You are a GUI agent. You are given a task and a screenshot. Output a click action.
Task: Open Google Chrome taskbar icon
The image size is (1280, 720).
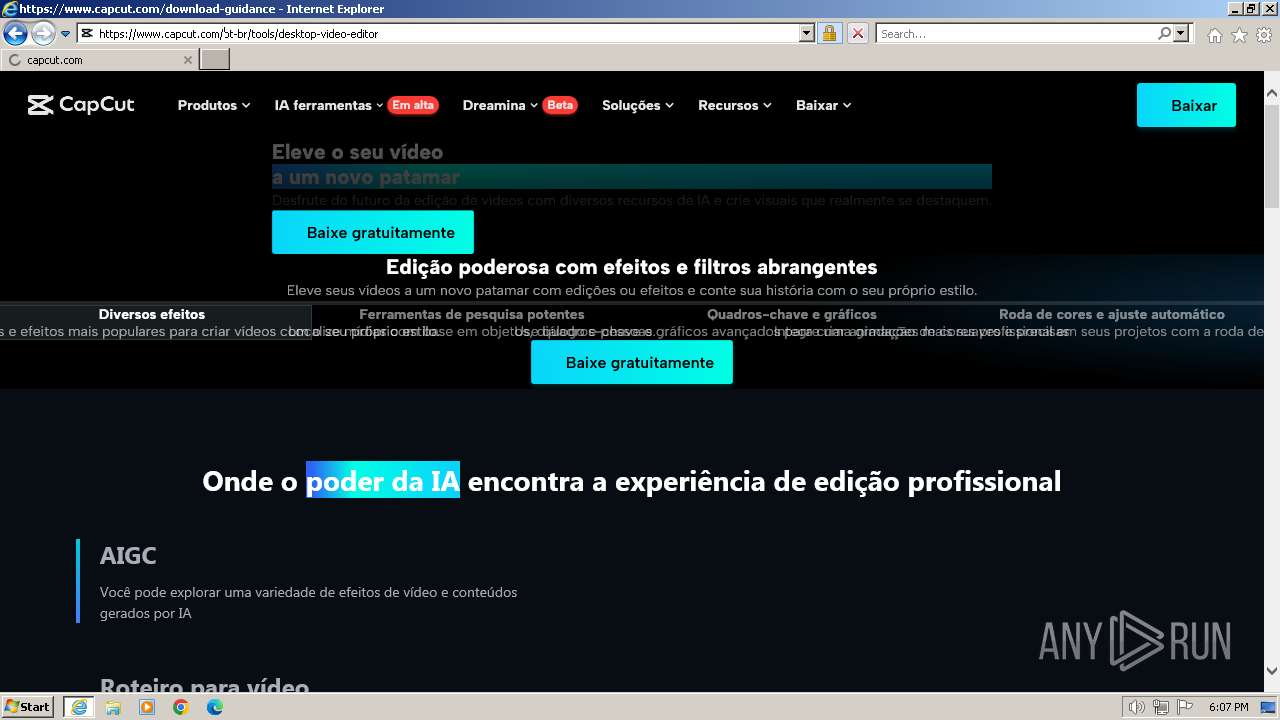point(181,707)
